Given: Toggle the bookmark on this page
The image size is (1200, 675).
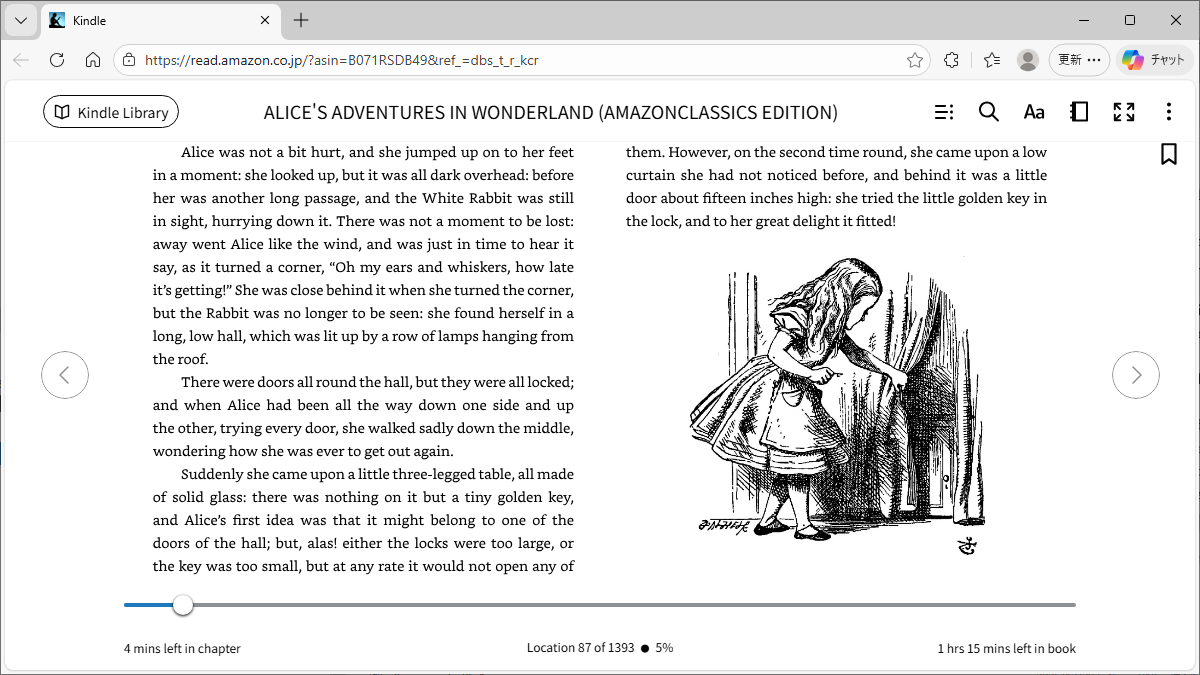Looking at the screenshot, I should coord(1168,154).
